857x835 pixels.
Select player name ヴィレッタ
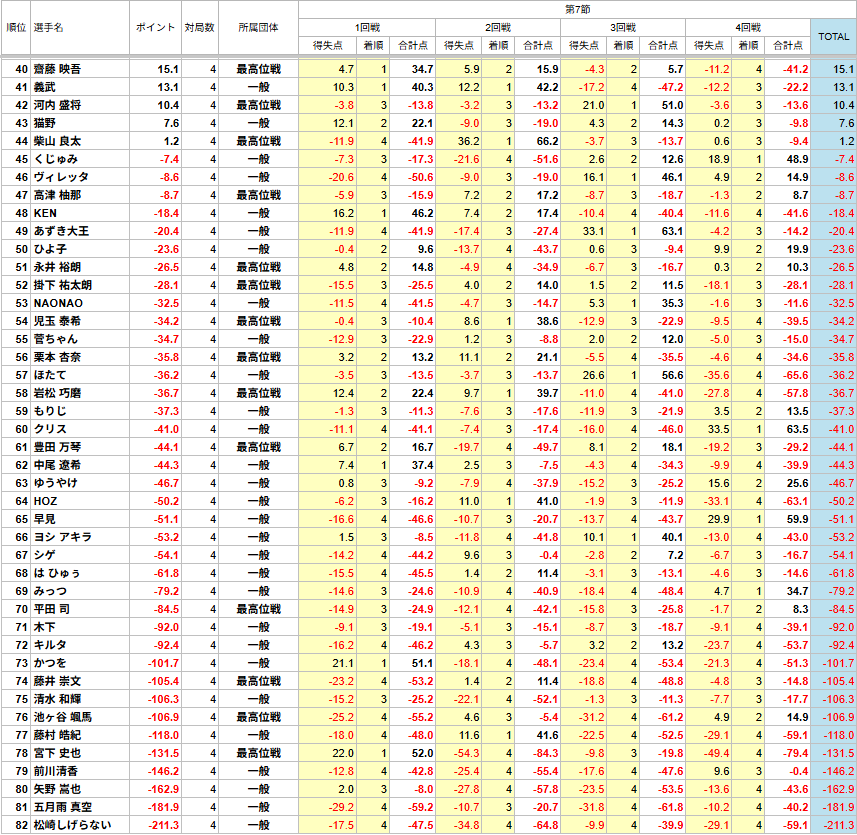[61, 177]
